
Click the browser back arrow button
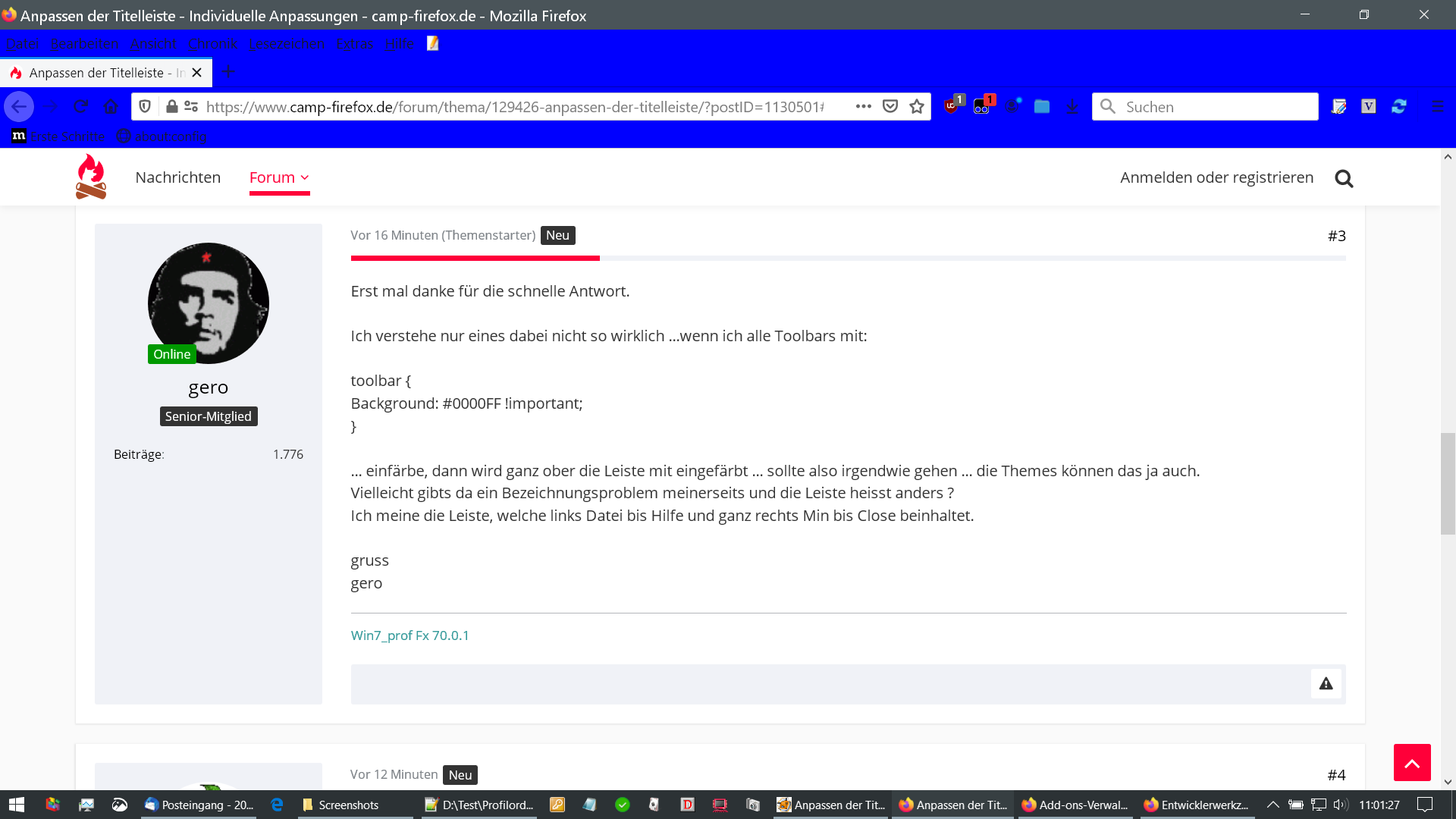coord(19,107)
